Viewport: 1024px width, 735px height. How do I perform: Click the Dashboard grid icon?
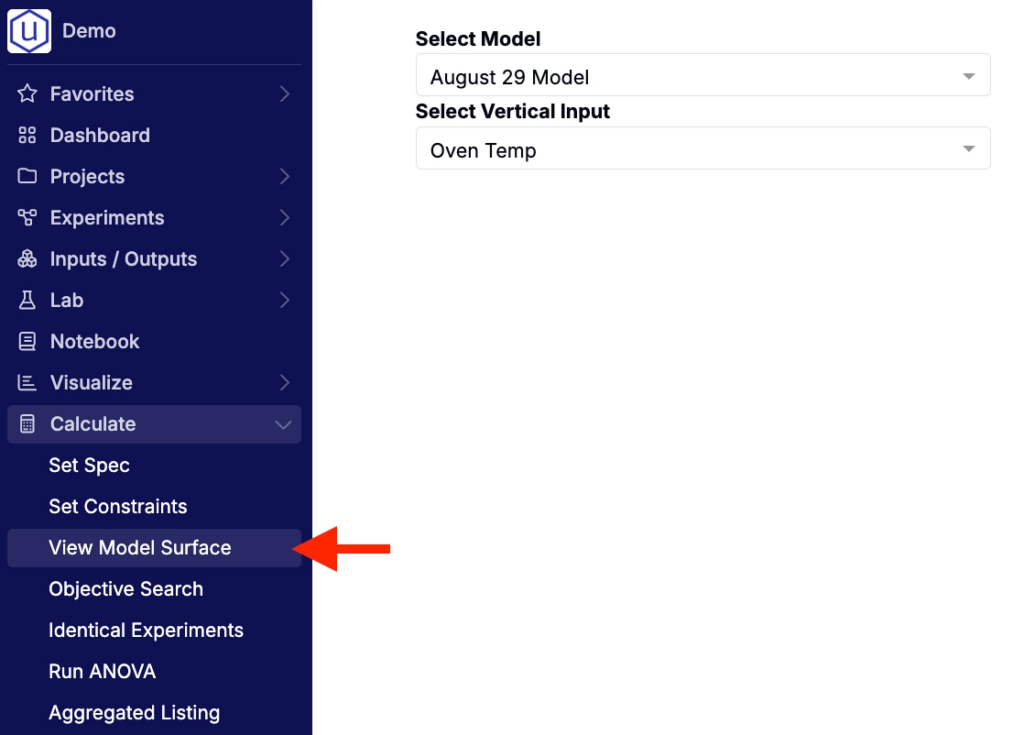pos(27,135)
